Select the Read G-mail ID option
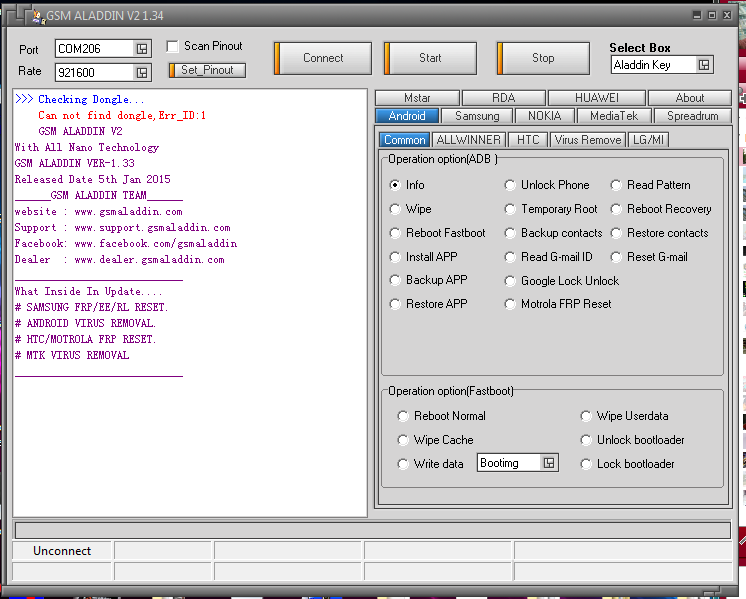The height and width of the screenshot is (599, 746). [549, 257]
